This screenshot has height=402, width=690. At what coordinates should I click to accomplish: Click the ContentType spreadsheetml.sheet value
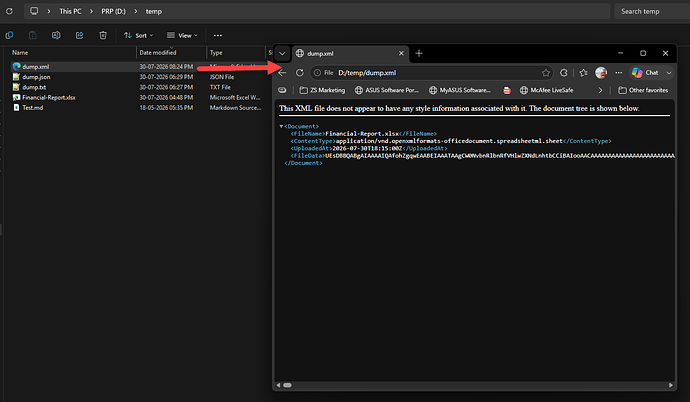coord(449,141)
